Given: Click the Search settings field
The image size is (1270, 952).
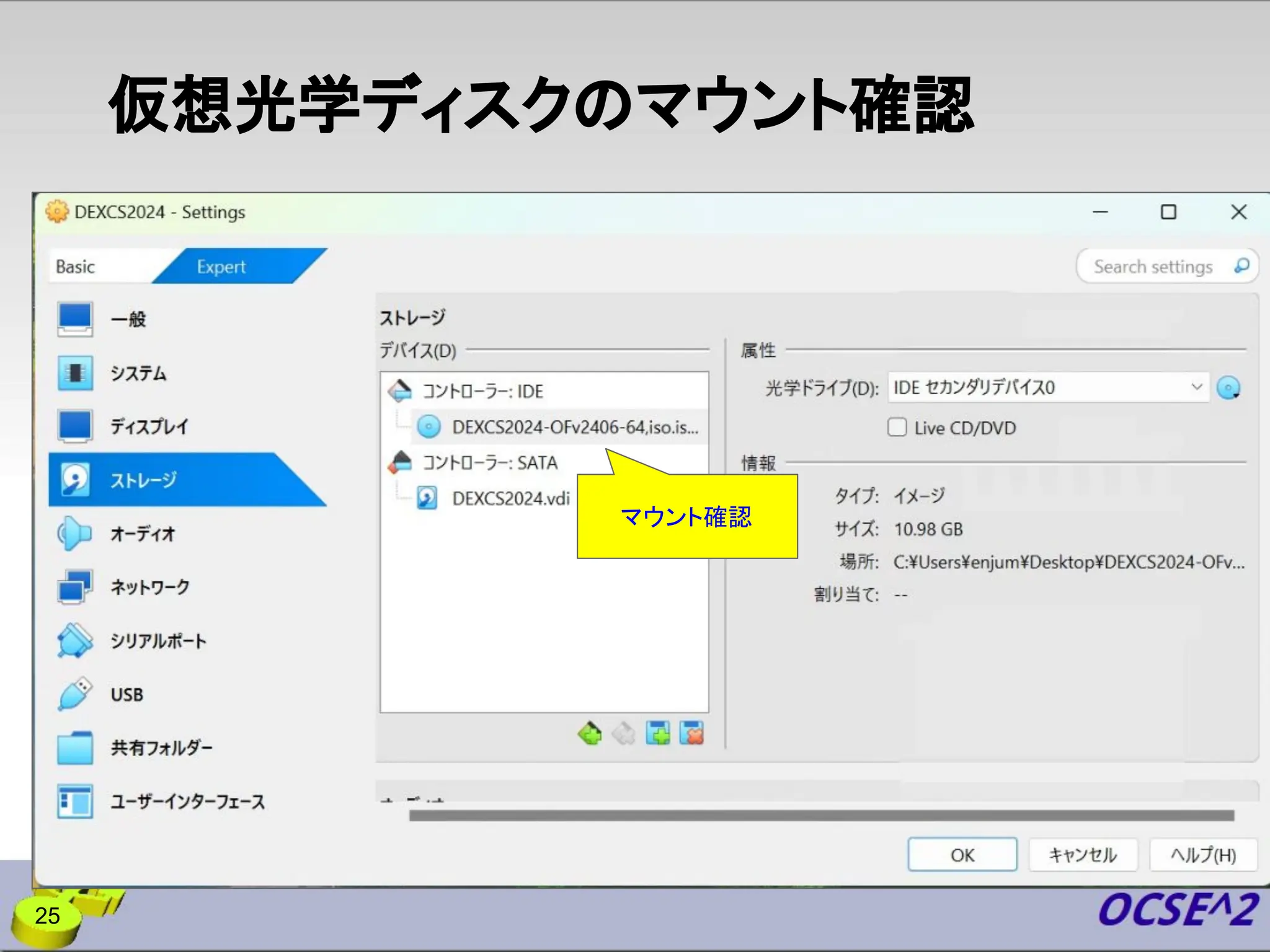Looking at the screenshot, I should pyautogui.click(x=1153, y=267).
